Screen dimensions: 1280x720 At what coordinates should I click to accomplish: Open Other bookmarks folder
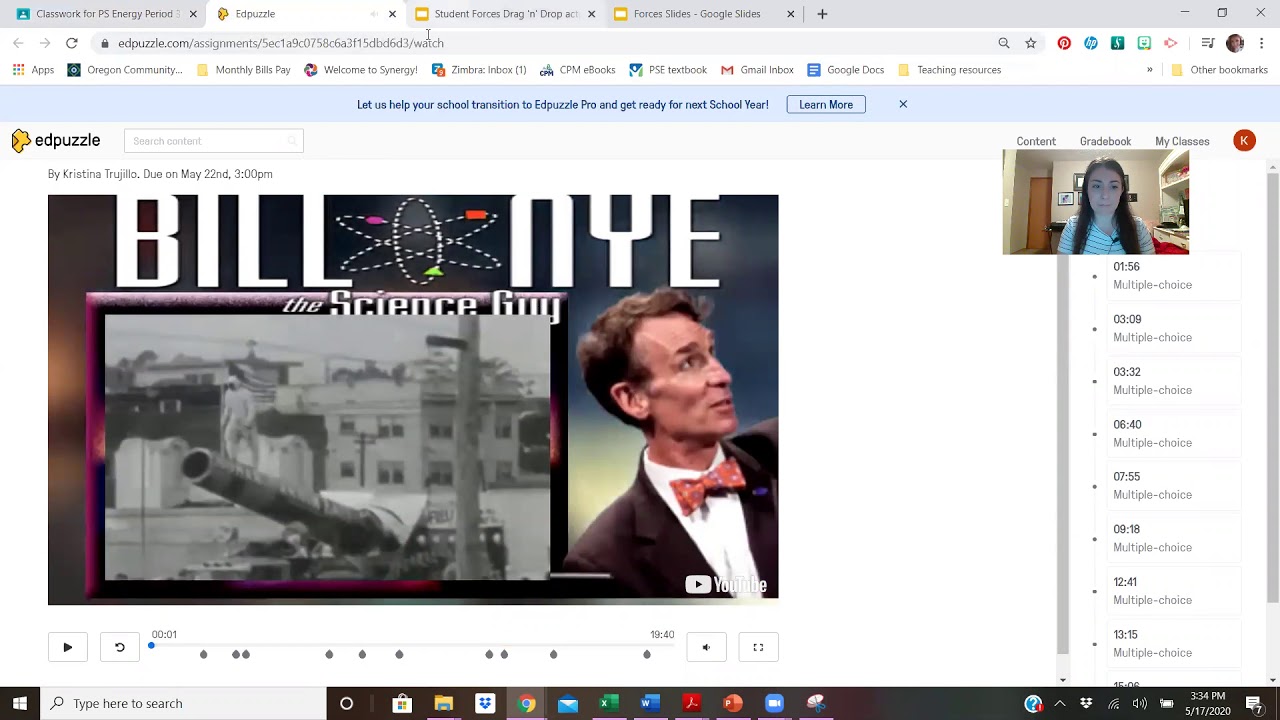point(1219,70)
